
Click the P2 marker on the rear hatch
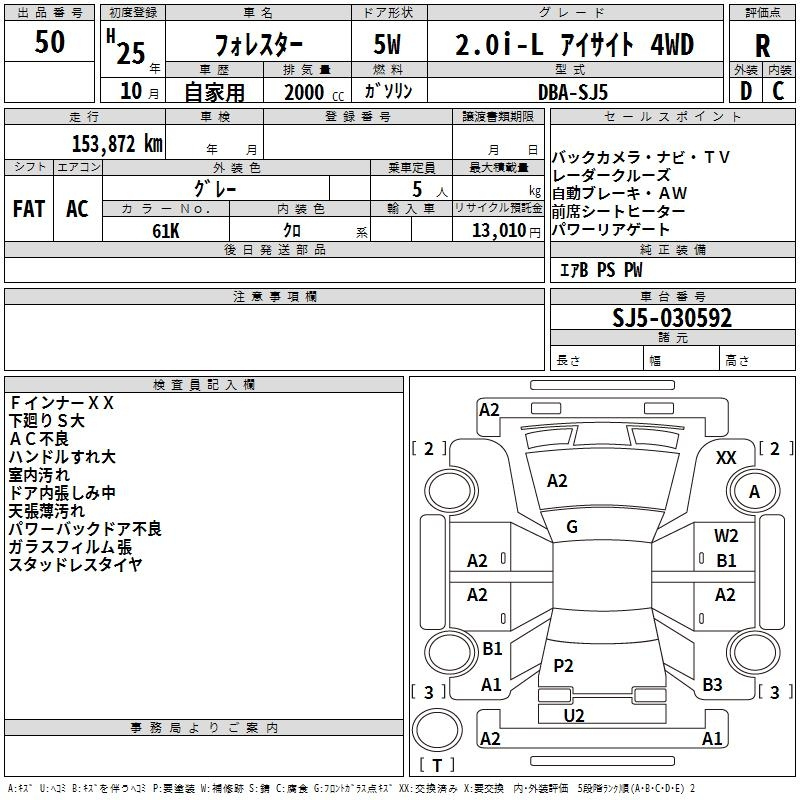[563, 665]
